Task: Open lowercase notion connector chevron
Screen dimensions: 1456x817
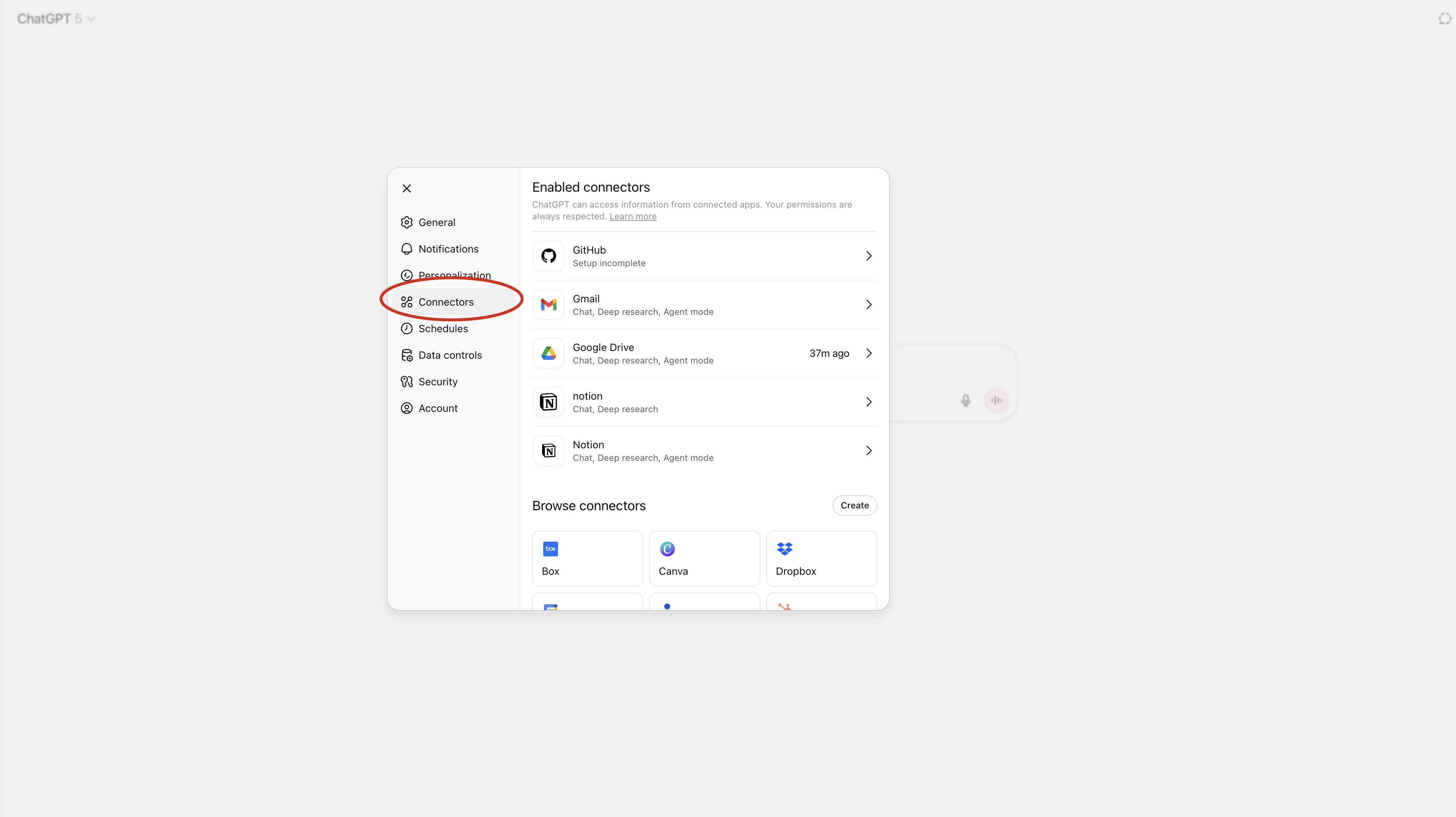Action: coord(869,402)
